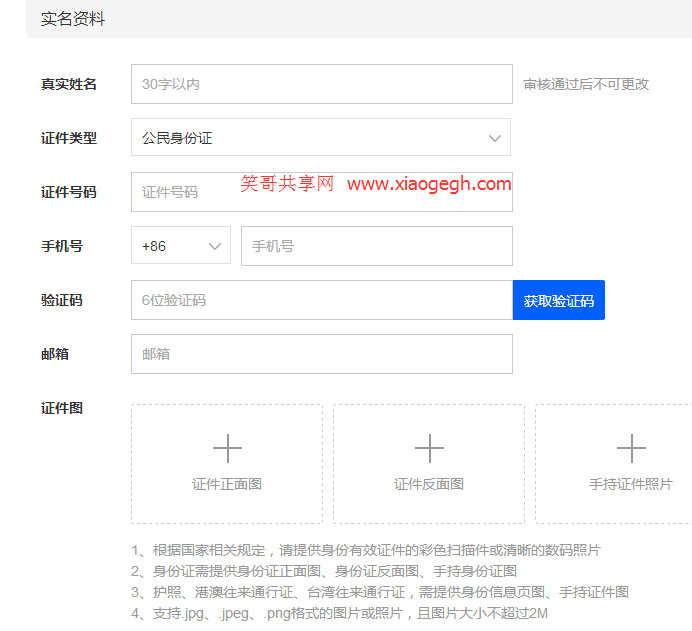Click plus icon above 证件反面图
Image resolution: width=692 pixels, height=631 pixels.
(429, 448)
